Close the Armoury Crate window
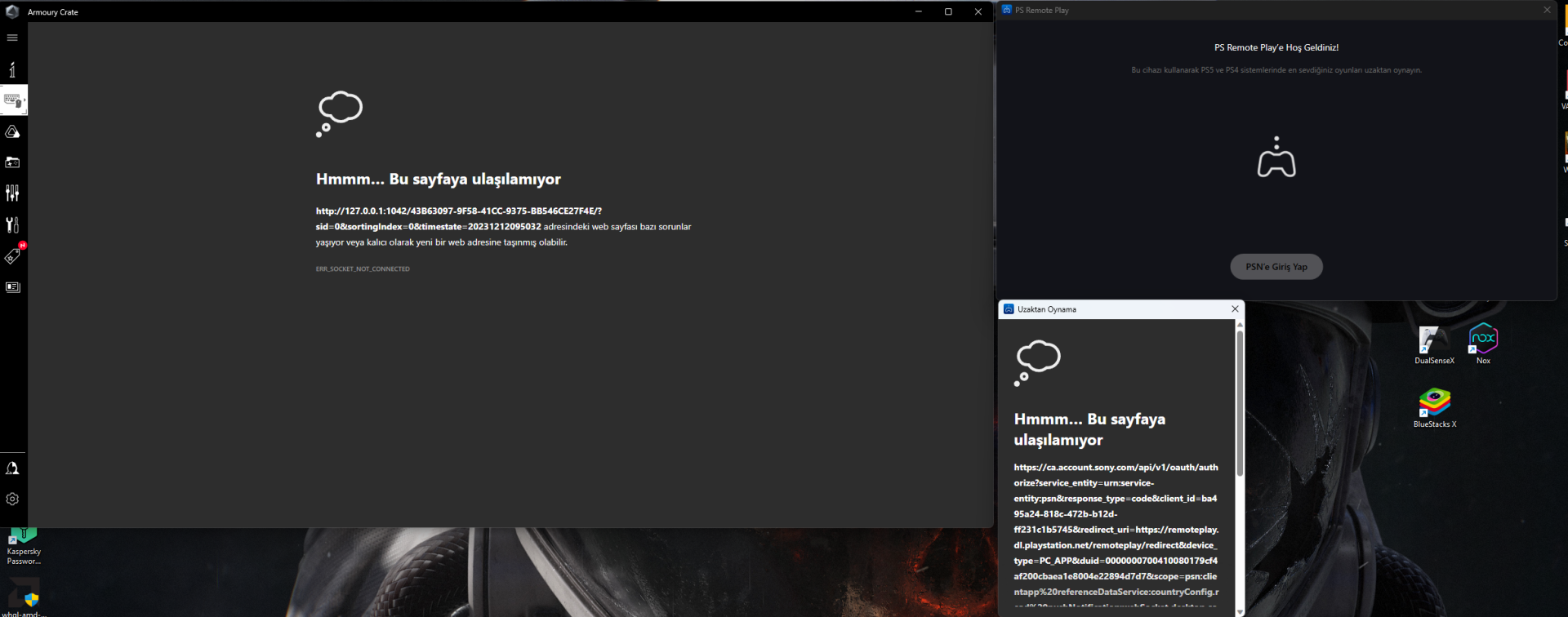The image size is (1568, 617). [x=978, y=11]
